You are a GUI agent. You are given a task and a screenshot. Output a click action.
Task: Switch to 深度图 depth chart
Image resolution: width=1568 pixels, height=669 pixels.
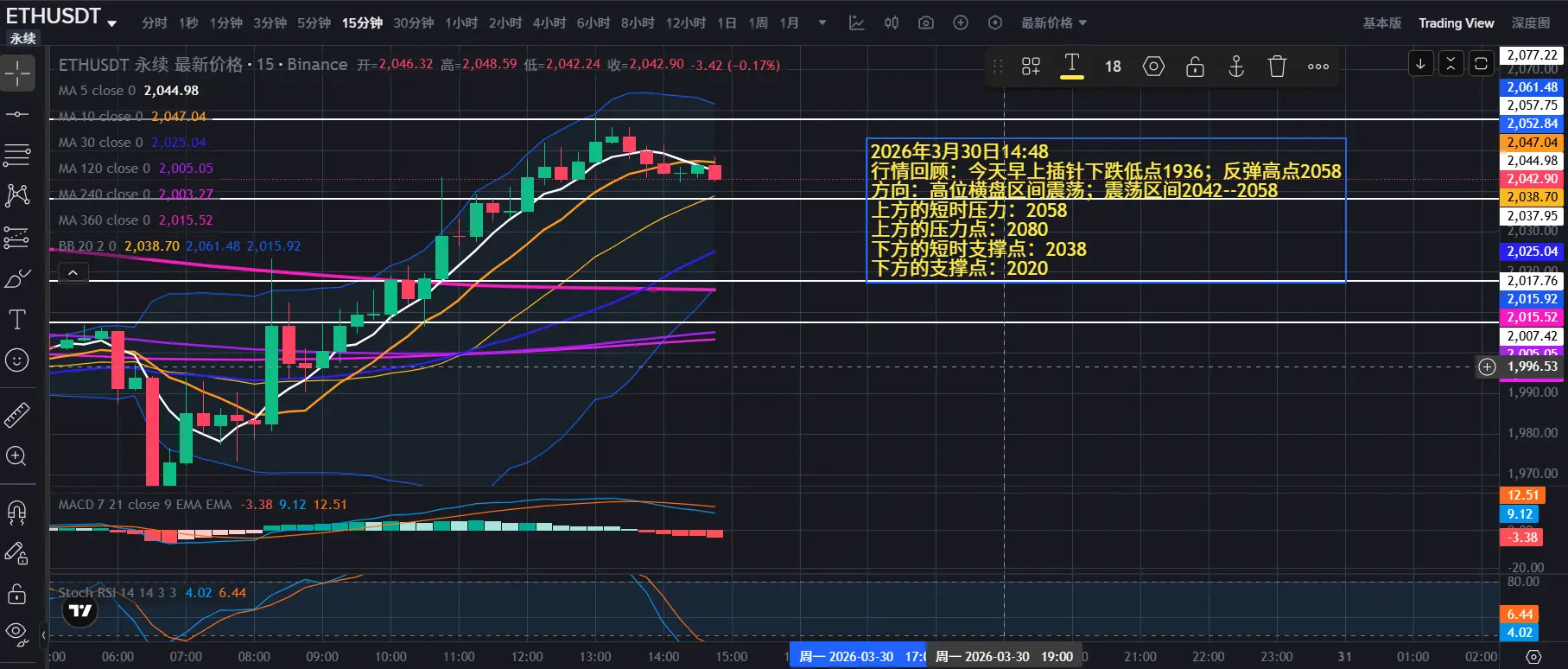click(1531, 23)
